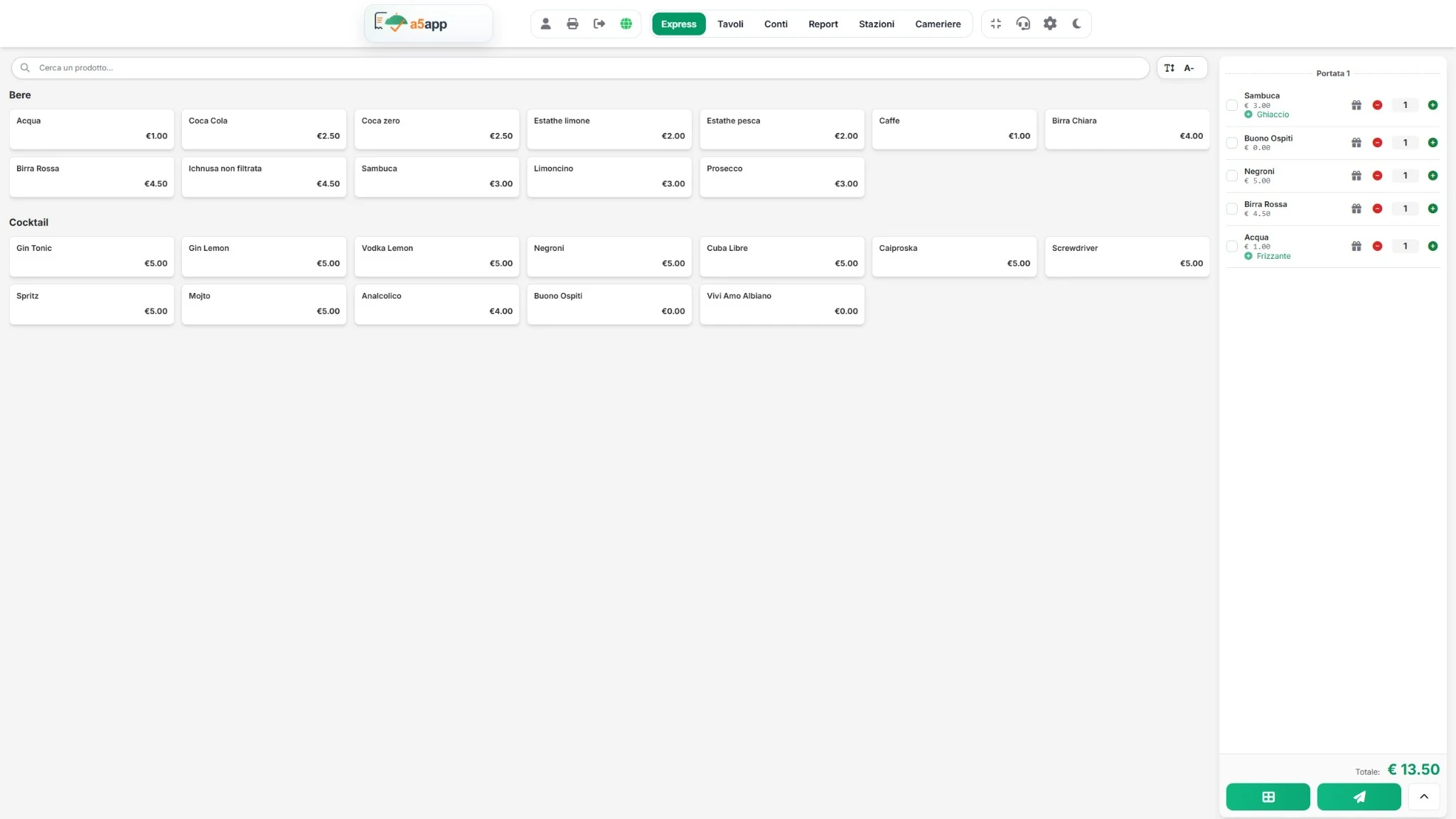Decrease Buono Ospiti quantity with minus
1456x819 pixels.
[1377, 142]
